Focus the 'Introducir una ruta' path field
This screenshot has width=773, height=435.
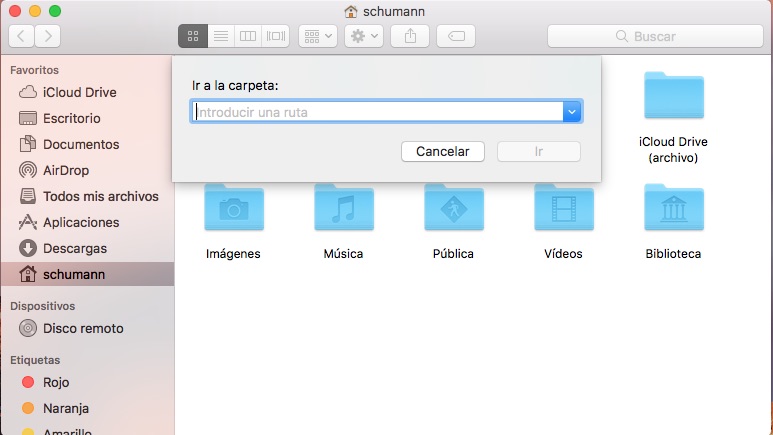377,111
